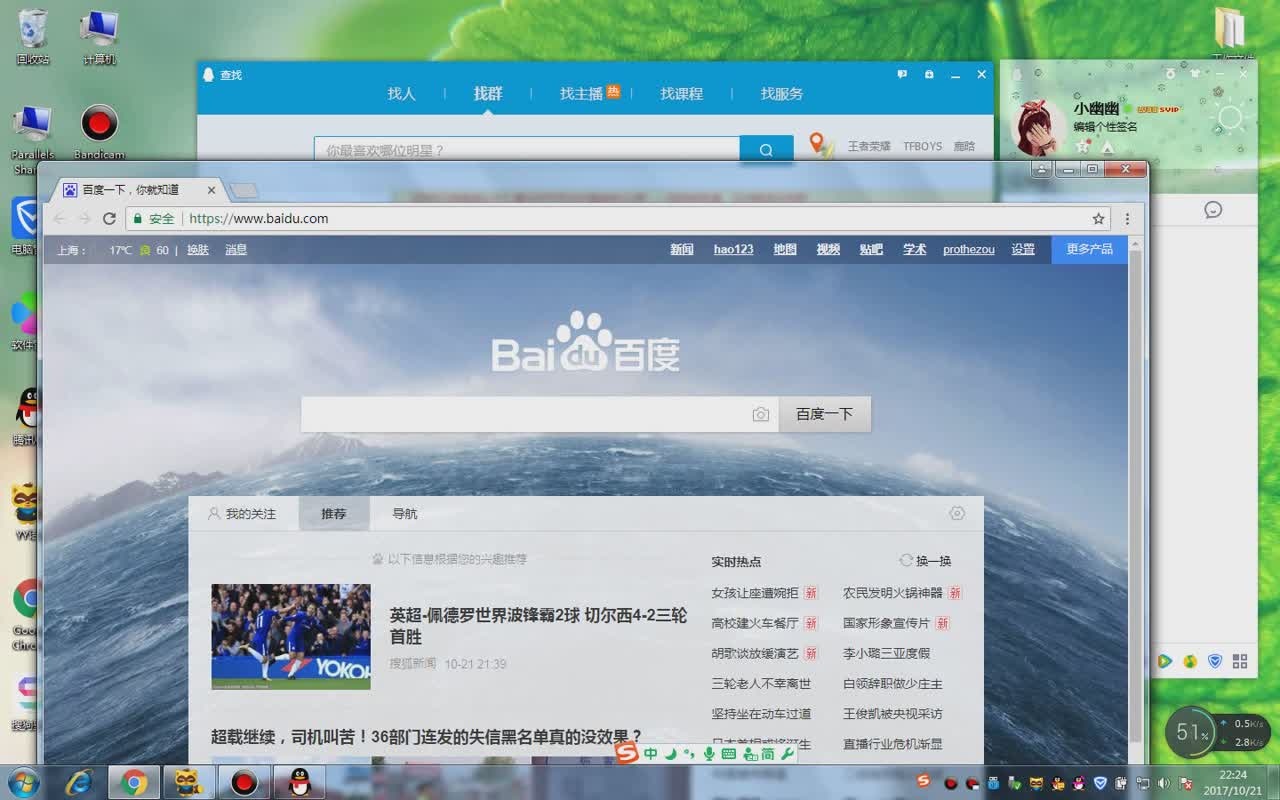1280x800 pixels.
Task: Open the 设置 link
Action: coord(1023,249)
